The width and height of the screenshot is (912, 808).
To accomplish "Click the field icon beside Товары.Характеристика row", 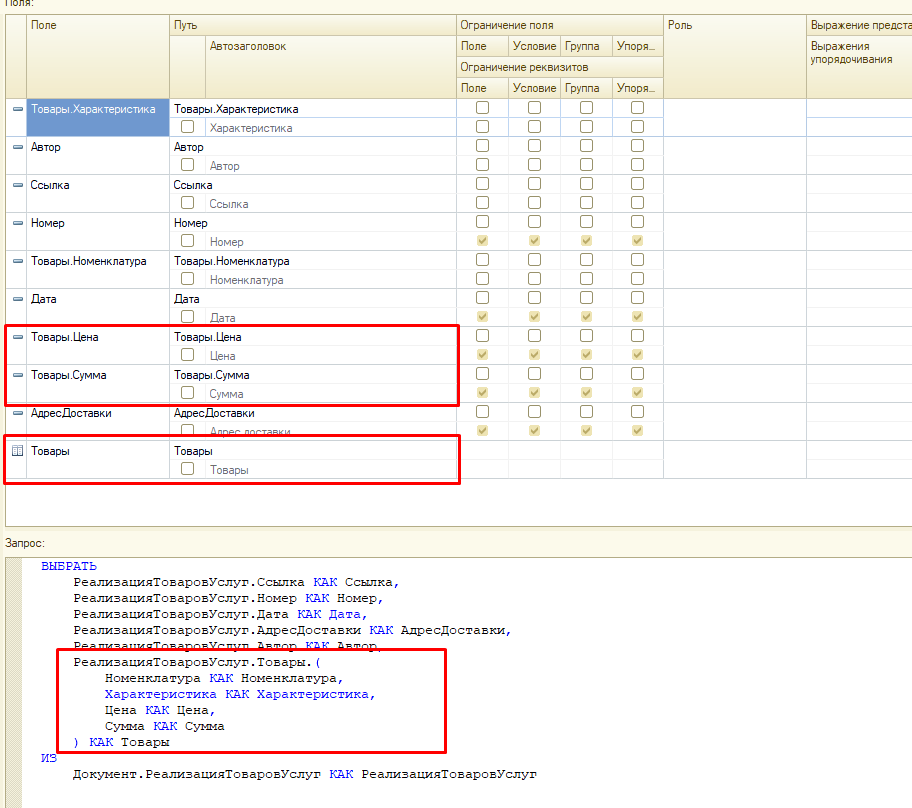I will pyautogui.click(x=17, y=109).
